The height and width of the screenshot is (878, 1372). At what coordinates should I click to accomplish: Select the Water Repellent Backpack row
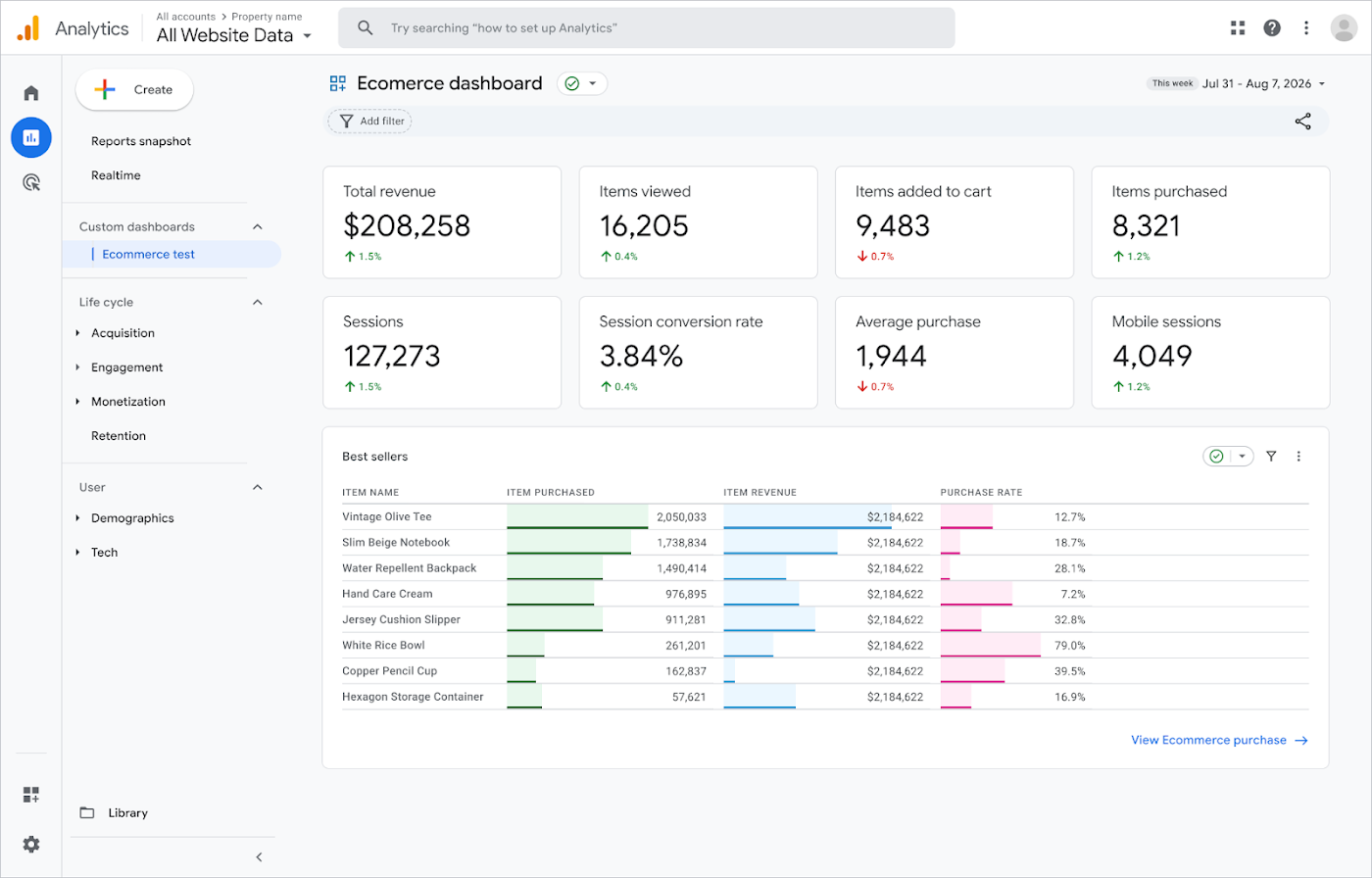coord(825,568)
